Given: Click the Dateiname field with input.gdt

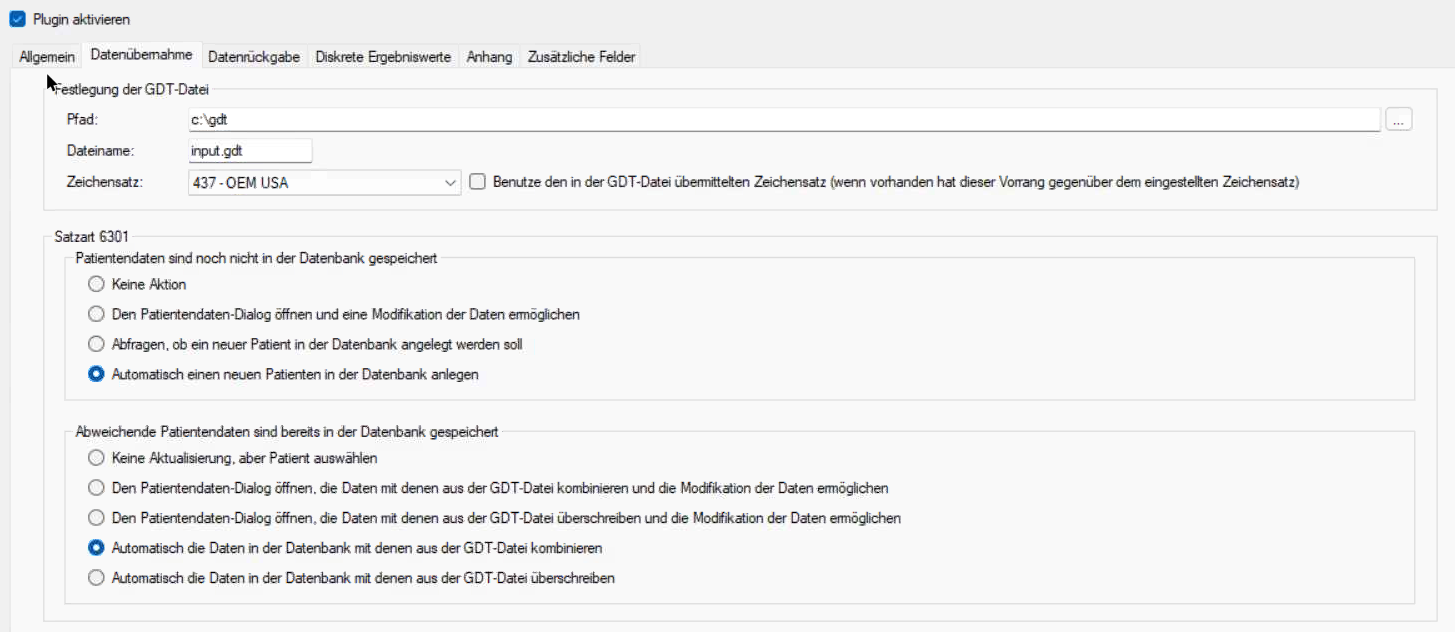Looking at the screenshot, I should [250, 151].
